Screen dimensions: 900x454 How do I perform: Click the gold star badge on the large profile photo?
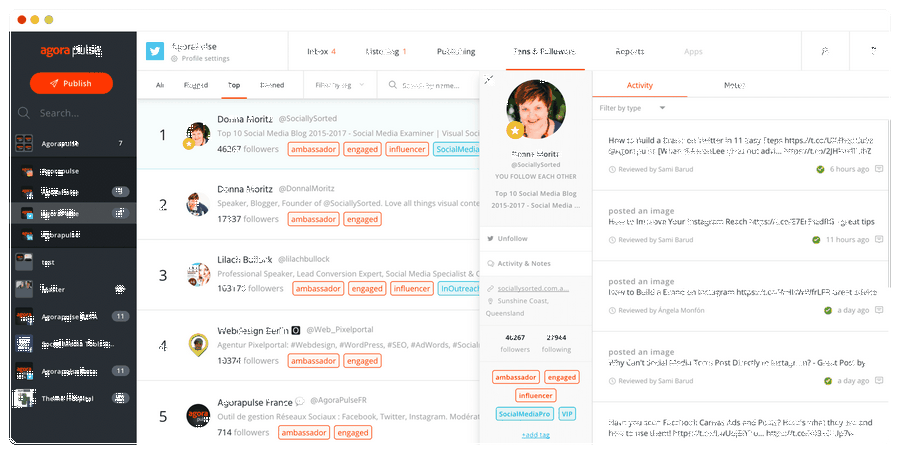click(515, 131)
